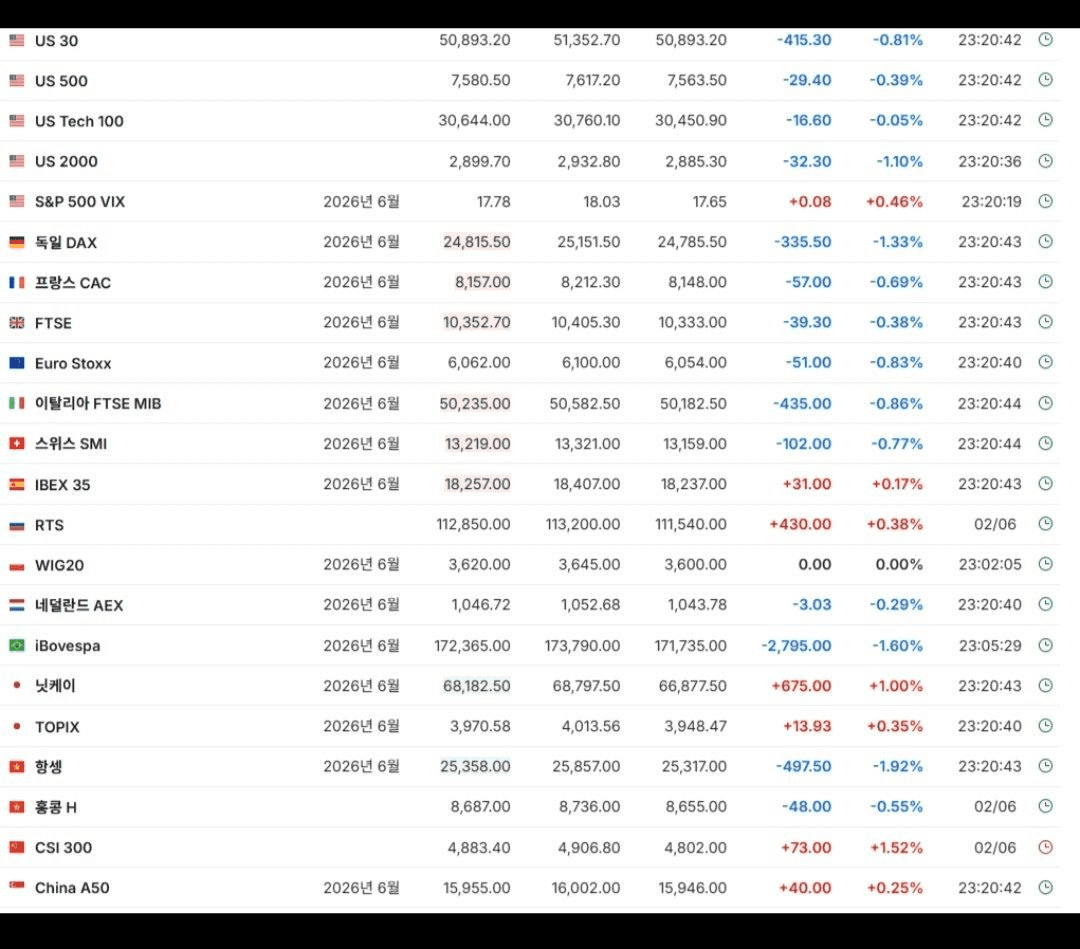Image resolution: width=1080 pixels, height=949 pixels.
Task: Open the US Tech 100 index link
Action: (x=79, y=121)
